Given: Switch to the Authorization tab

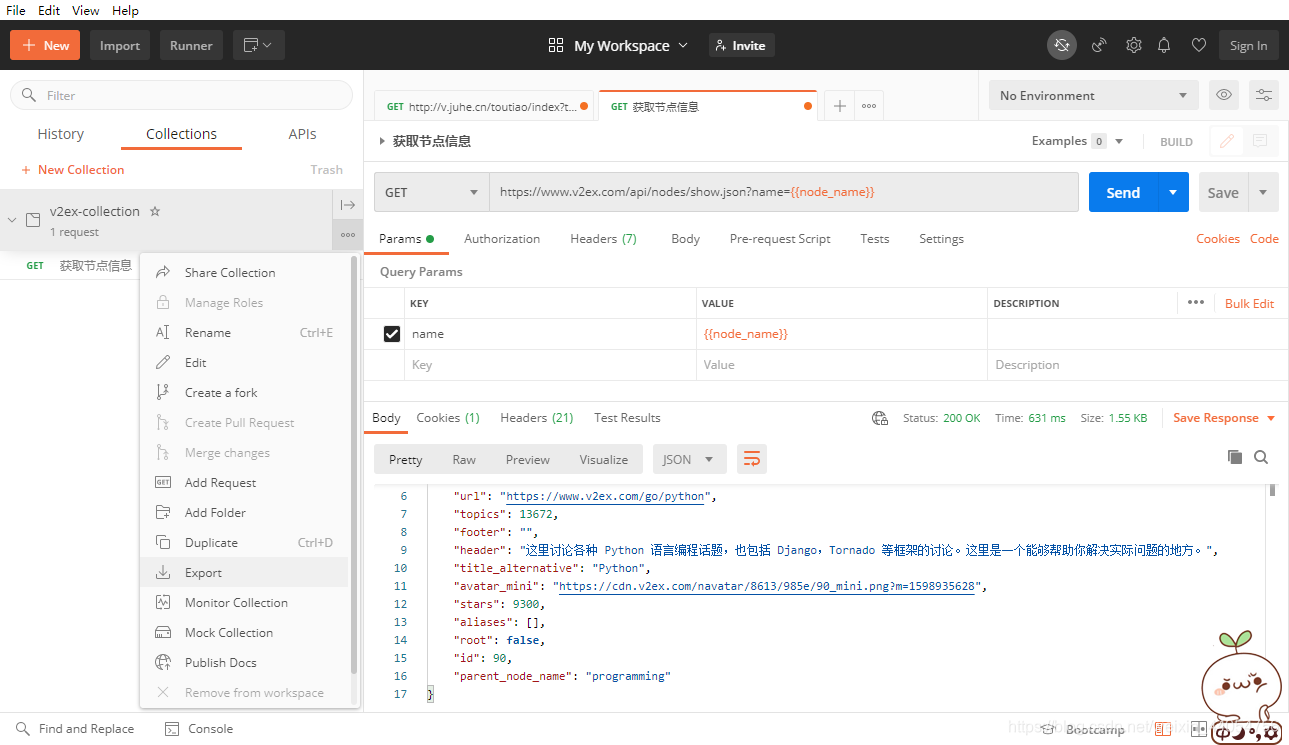Looking at the screenshot, I should click(x=502, y=239).
